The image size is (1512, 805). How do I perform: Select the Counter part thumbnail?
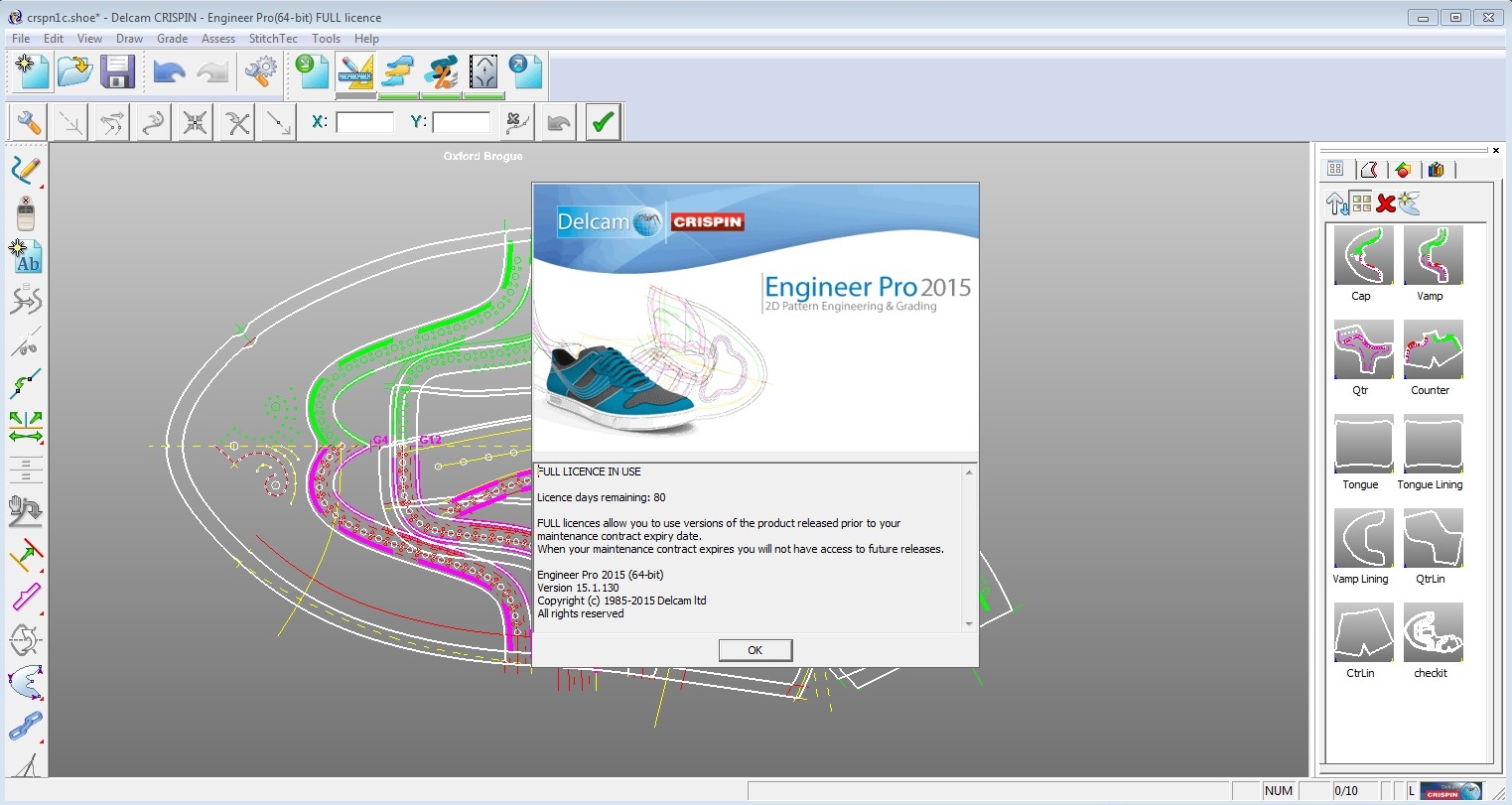click(1433, 349)
